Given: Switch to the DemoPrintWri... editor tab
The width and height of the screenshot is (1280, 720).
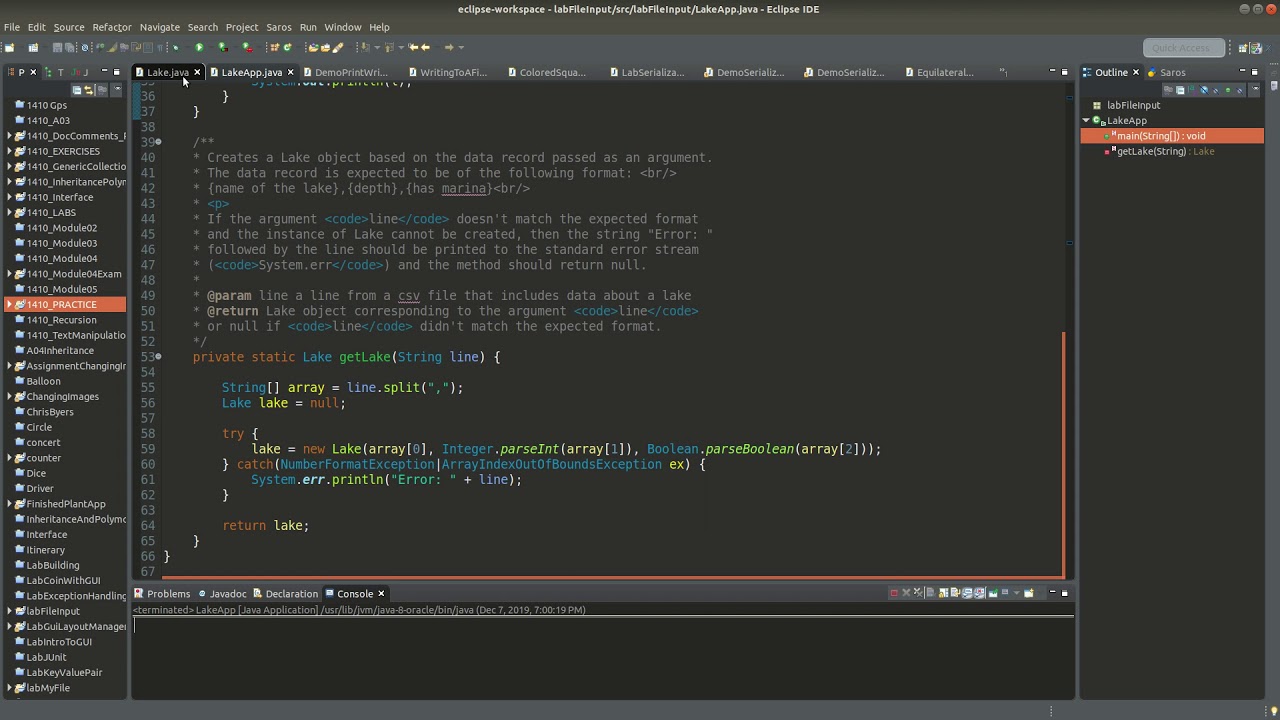Looking at the screenshot, I should tap(351, 72).
